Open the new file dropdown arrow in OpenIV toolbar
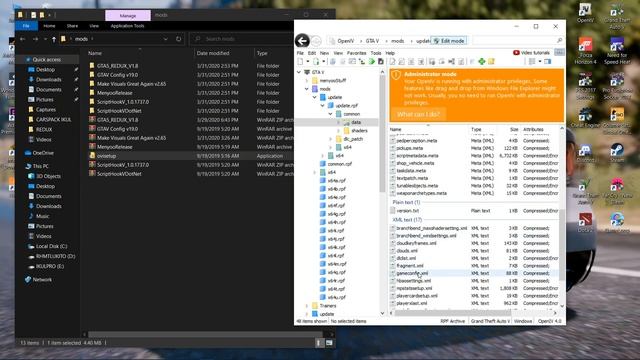The height and width of the screenshot is (360, 640). 307,62
